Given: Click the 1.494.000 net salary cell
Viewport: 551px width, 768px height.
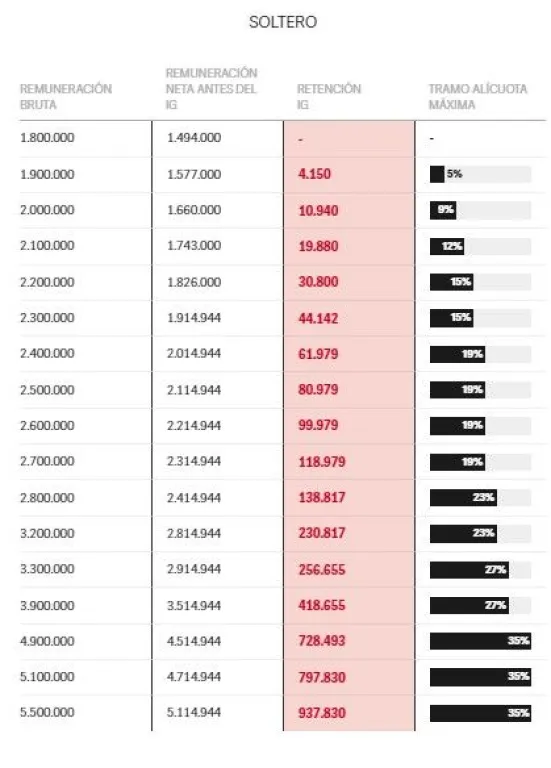Looking at the screenshot, I should 194,138.
